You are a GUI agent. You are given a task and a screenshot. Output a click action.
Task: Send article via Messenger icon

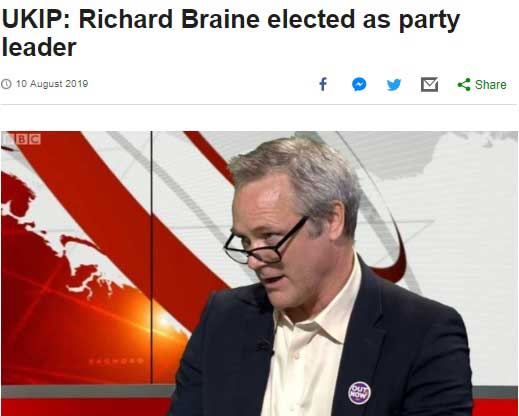(359, 84)
